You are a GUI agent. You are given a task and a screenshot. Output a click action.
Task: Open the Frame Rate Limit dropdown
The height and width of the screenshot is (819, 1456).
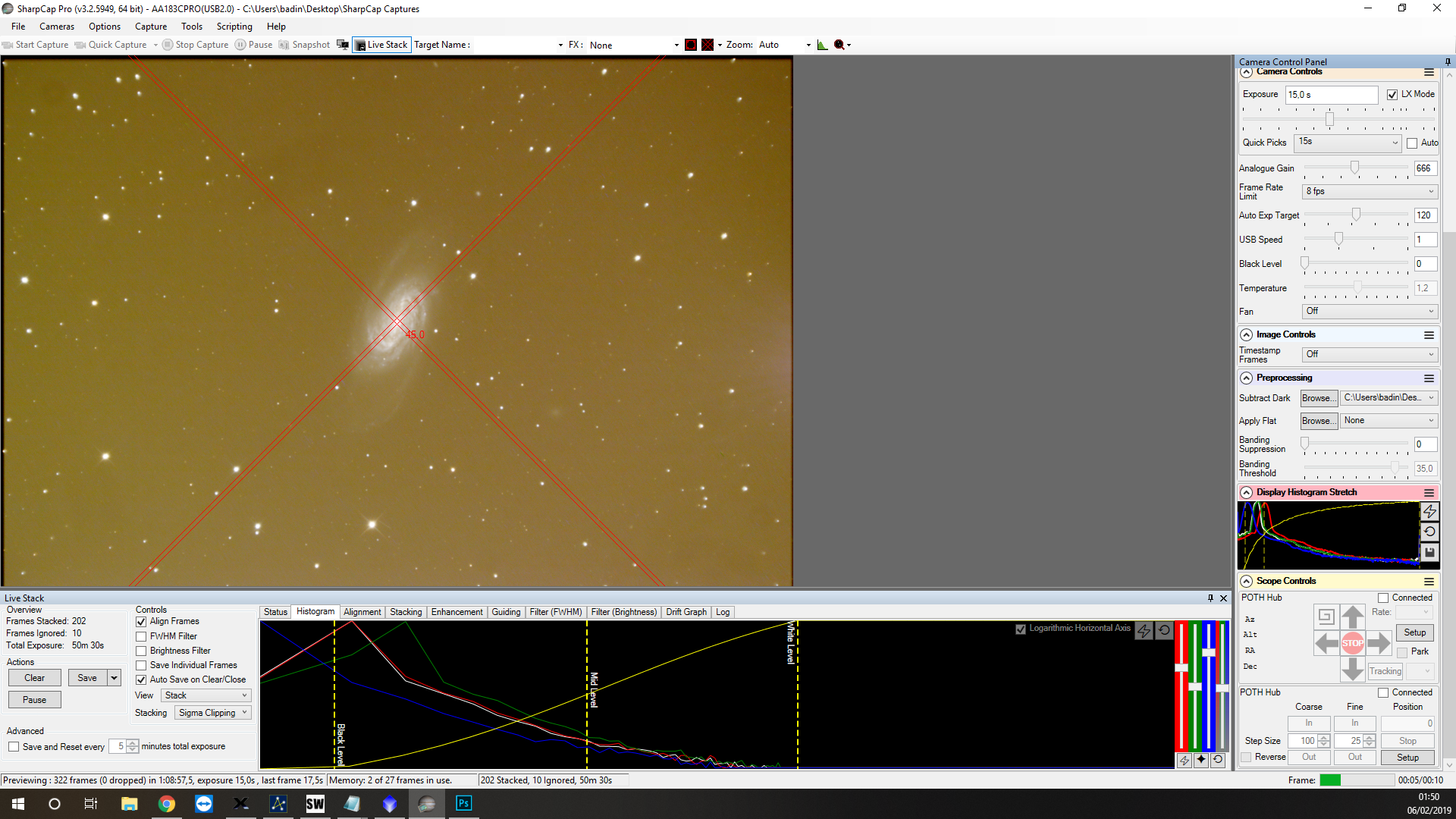1369,192
